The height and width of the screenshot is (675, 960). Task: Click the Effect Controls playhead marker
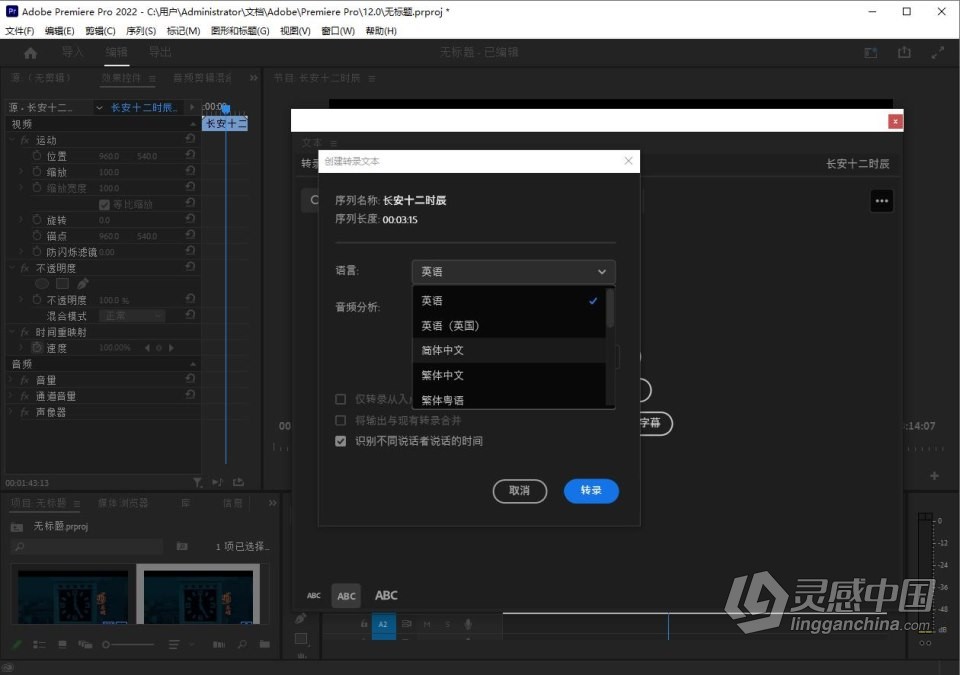pyautogui.click(x=225, y=109)
